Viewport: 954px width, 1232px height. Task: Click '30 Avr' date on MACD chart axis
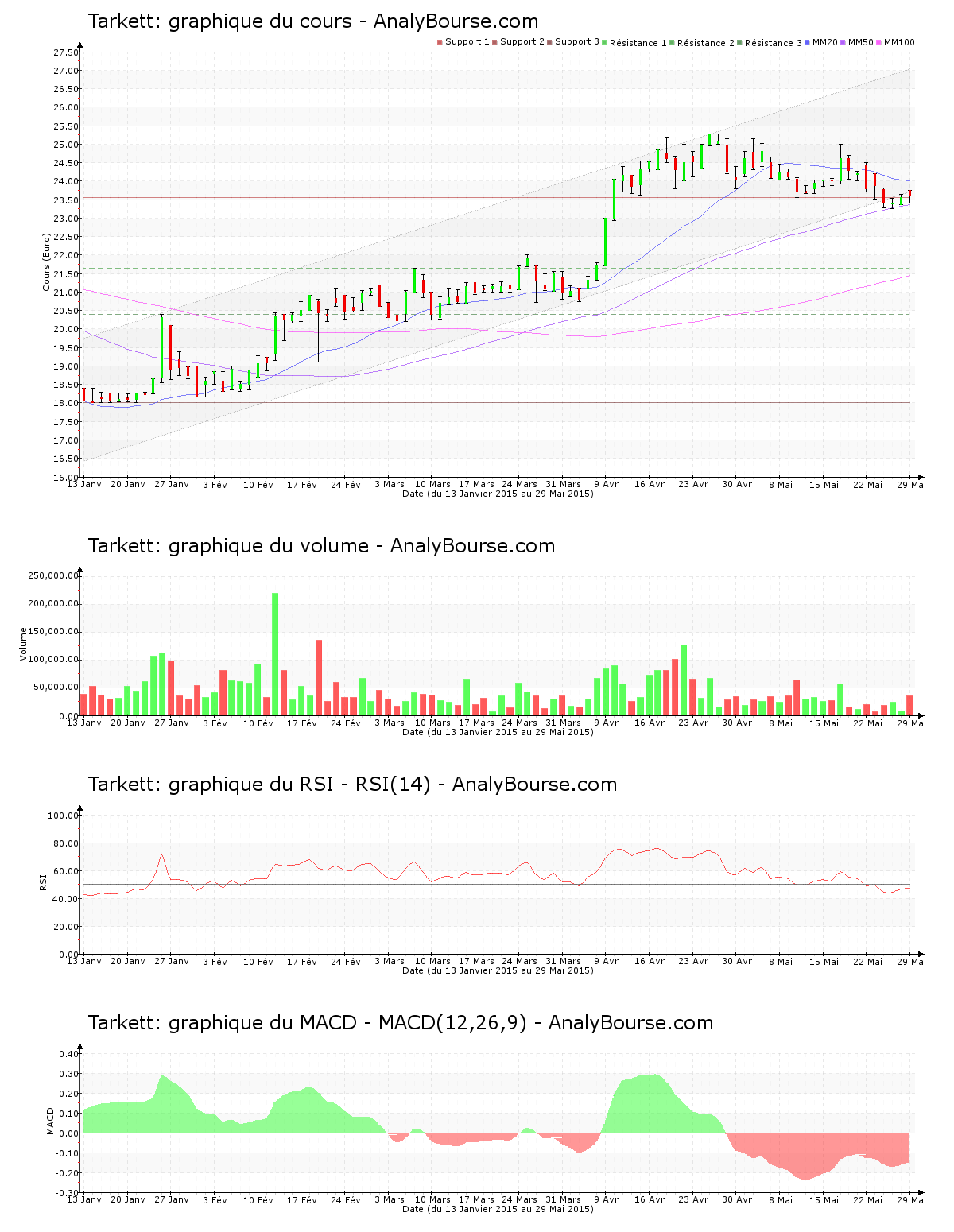point(737,1199)
